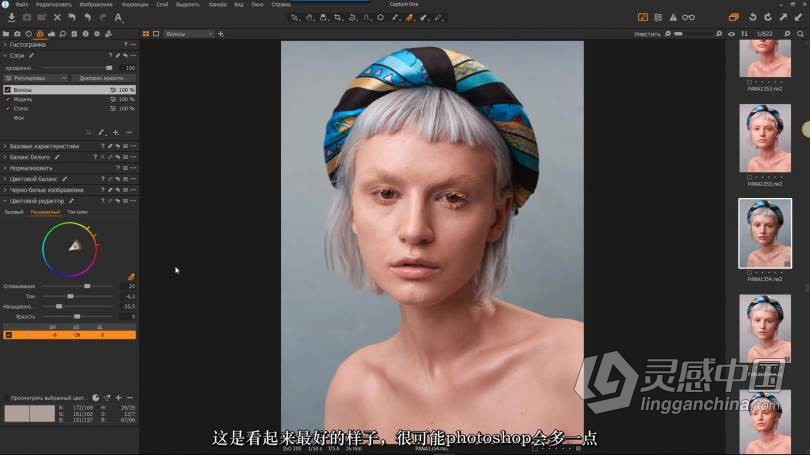Switch to the Базовый tab in color editor
810x455 pixels.
pos(14,212)
